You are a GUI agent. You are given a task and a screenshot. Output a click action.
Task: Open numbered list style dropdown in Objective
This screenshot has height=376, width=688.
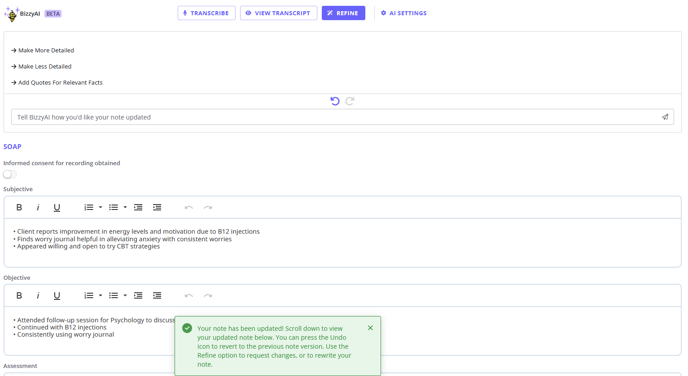point(100,296)
